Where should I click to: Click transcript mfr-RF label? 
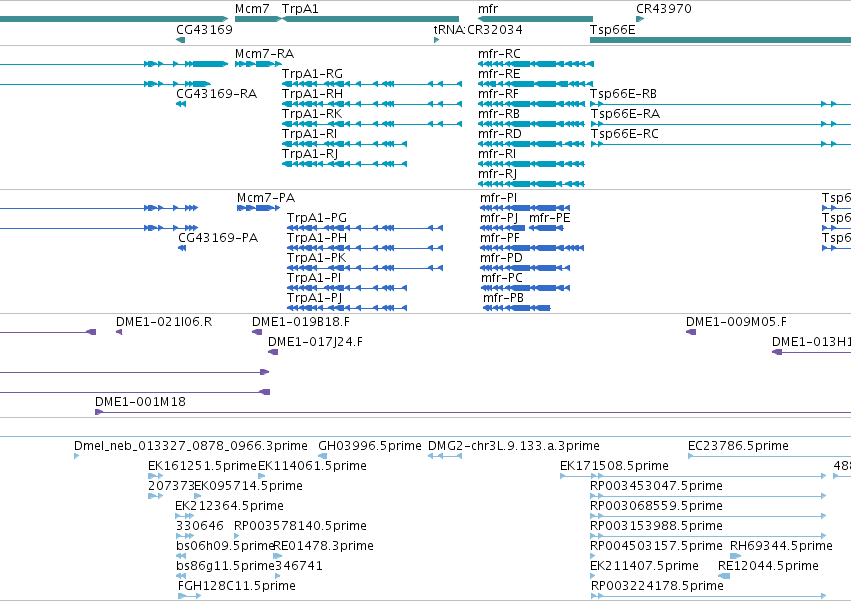coord(498,93)
